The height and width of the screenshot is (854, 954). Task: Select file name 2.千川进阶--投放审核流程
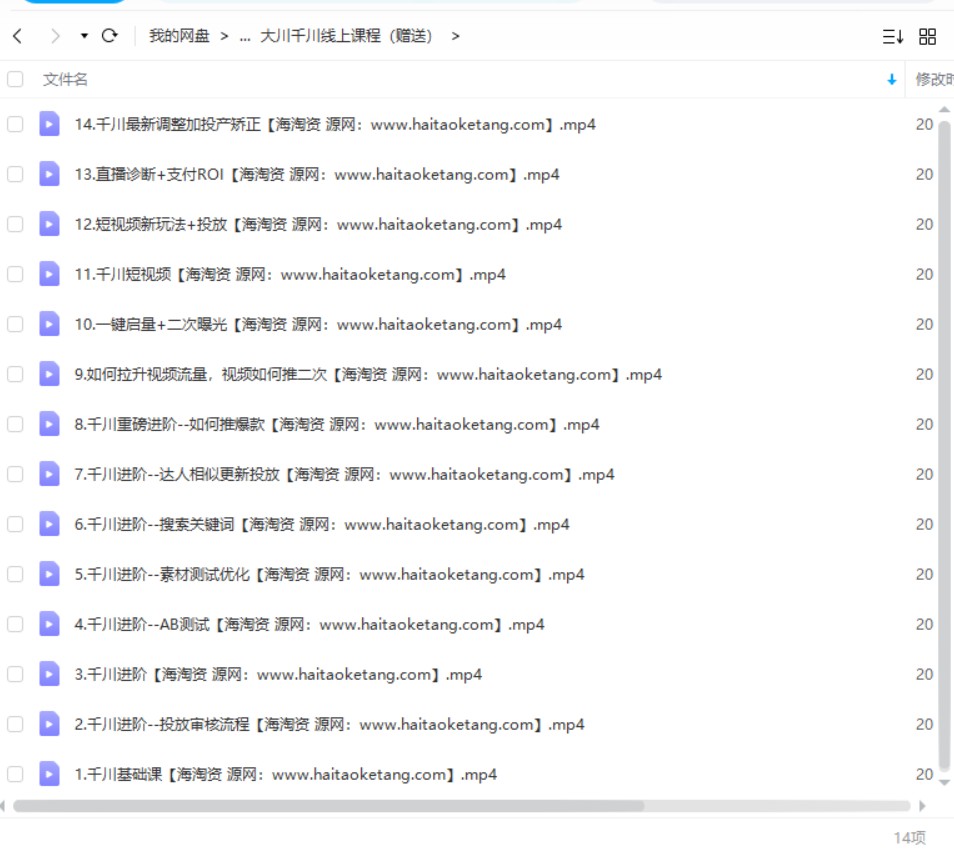point(329,724)
